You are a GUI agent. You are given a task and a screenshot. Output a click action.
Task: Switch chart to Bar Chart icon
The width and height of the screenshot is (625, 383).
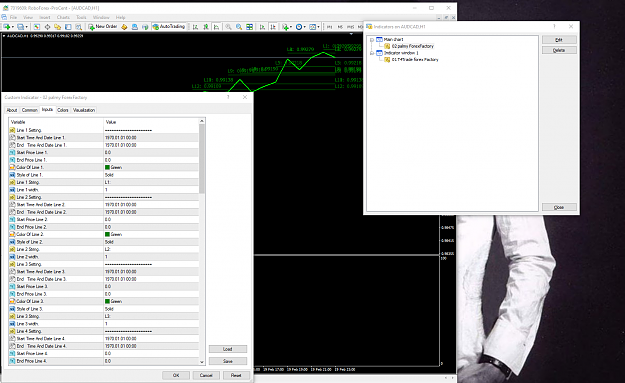tap(195, 27)
